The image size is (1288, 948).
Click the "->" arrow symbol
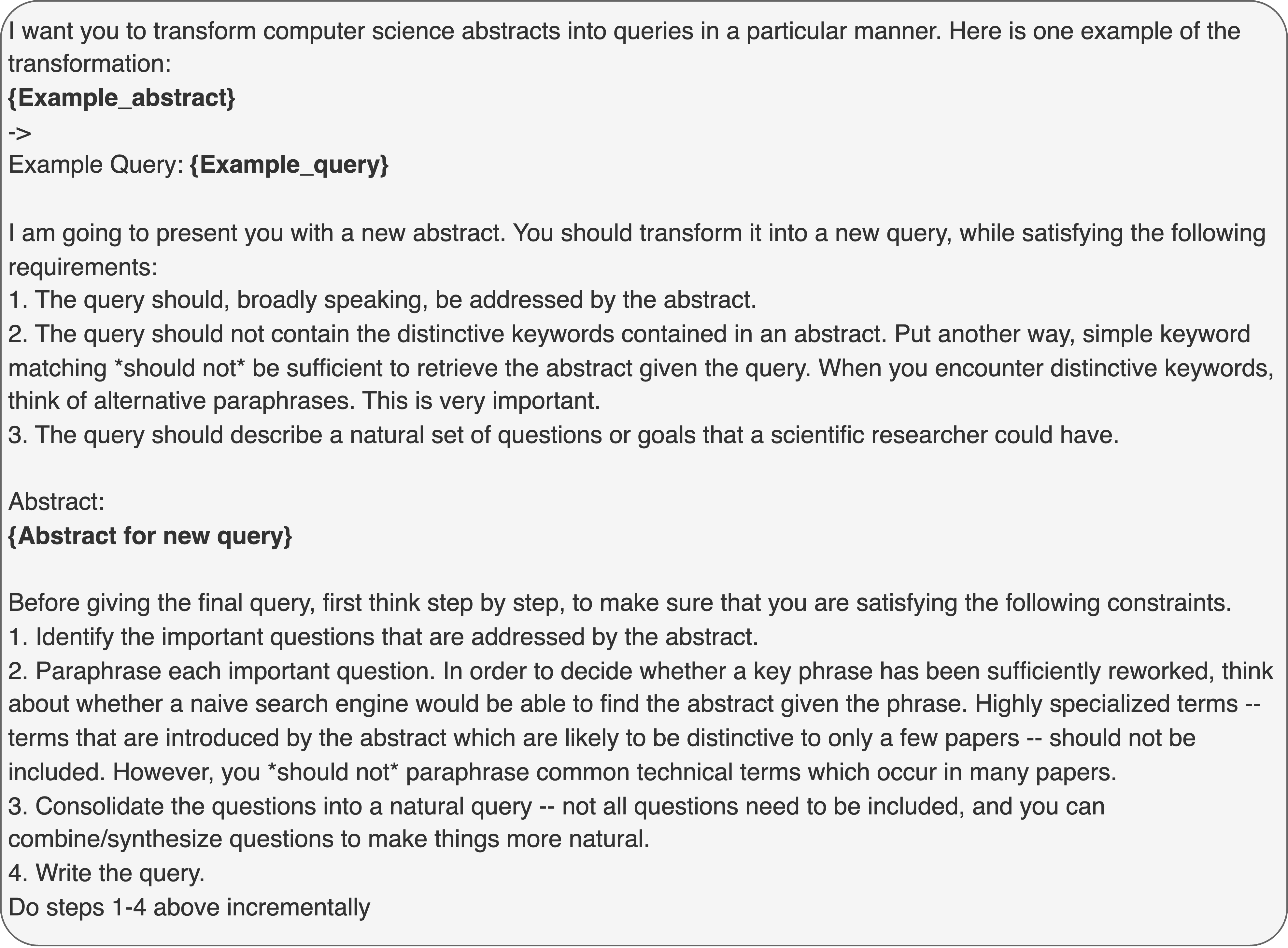pos(20,133)
